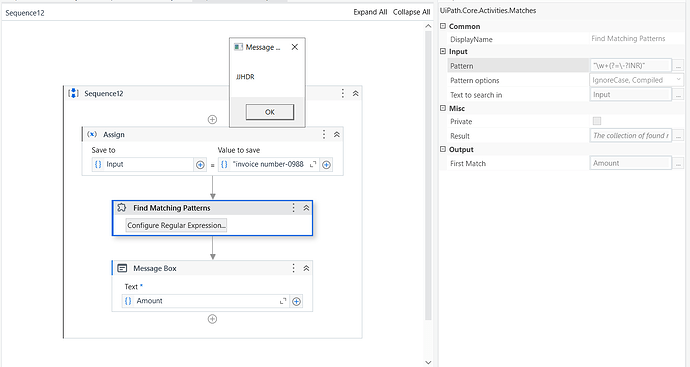Click the Sequence12 container icon
Viewport: 690px width, 367px height.
pos(73,93)
